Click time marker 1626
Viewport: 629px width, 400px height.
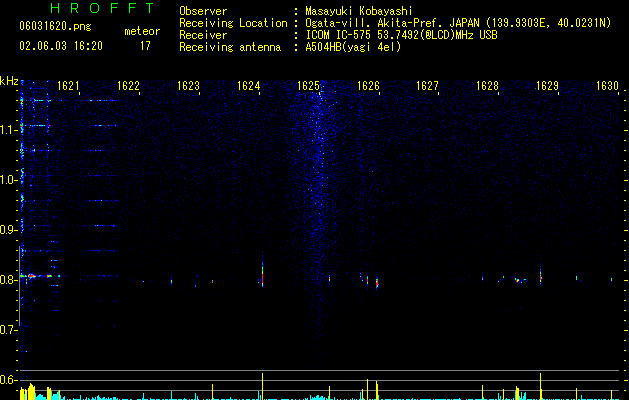[368, 86]
